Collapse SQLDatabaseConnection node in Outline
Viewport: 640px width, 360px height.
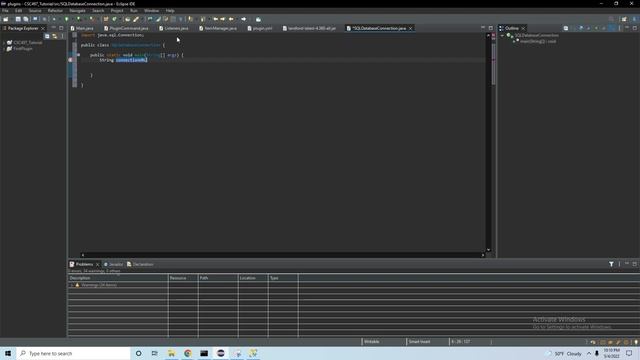[x=502, y=36]
